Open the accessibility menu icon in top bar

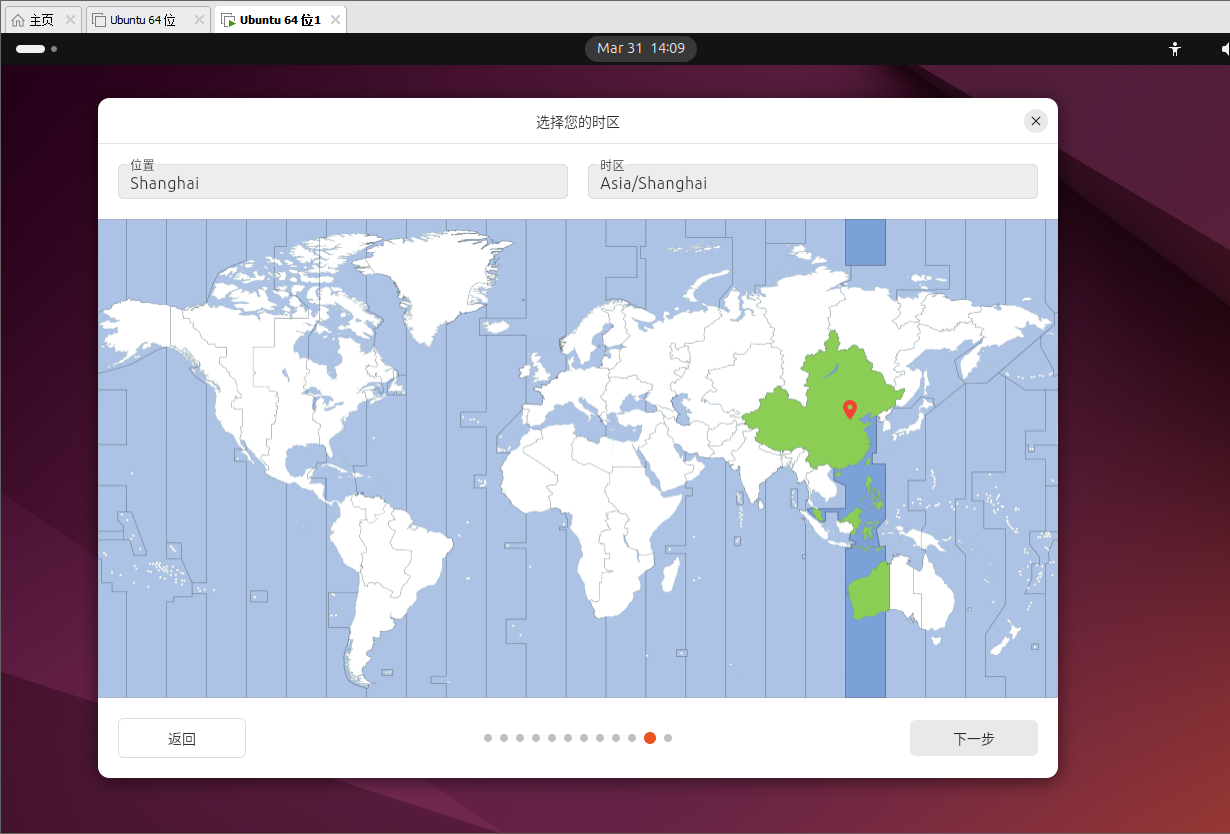pyautogui.click(x=1175, y=48)
